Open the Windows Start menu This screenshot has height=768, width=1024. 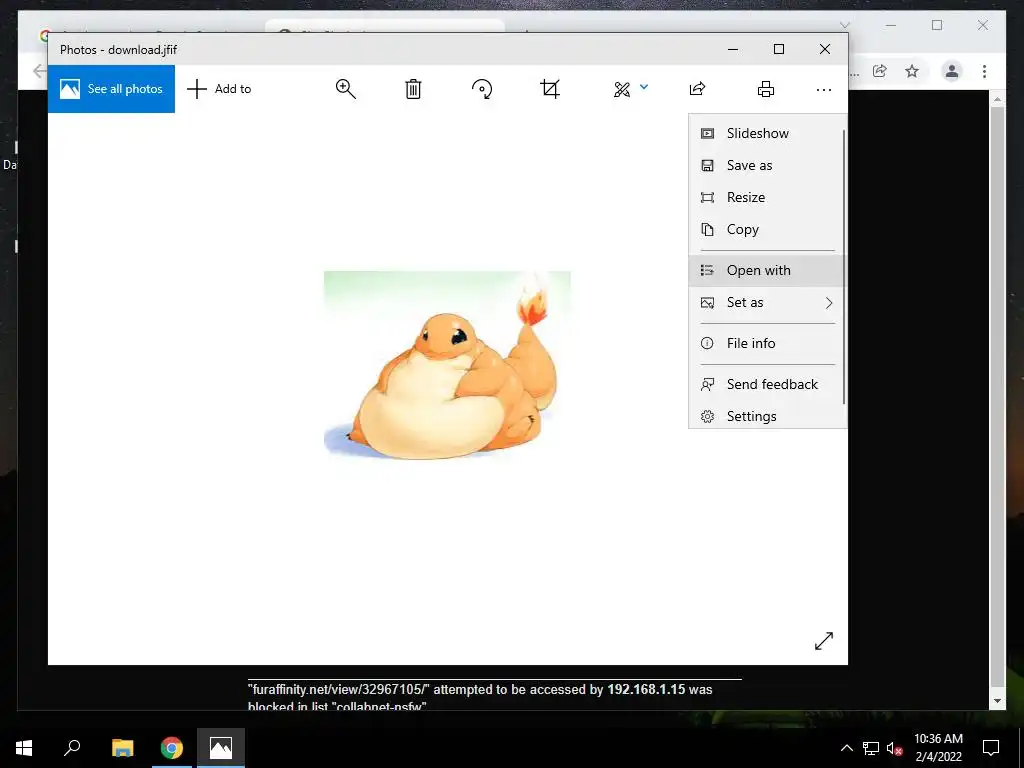point(24,748)
